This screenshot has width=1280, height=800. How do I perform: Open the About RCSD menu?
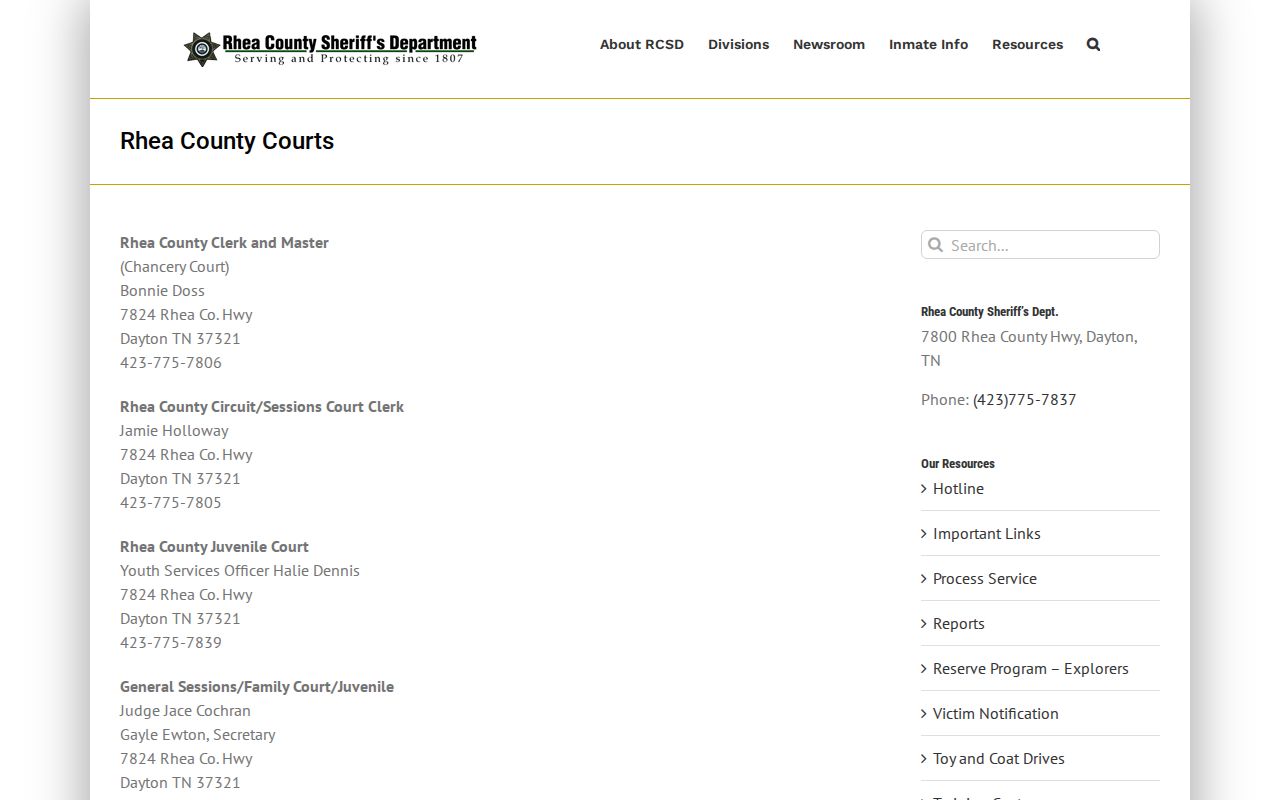point(642,44)
